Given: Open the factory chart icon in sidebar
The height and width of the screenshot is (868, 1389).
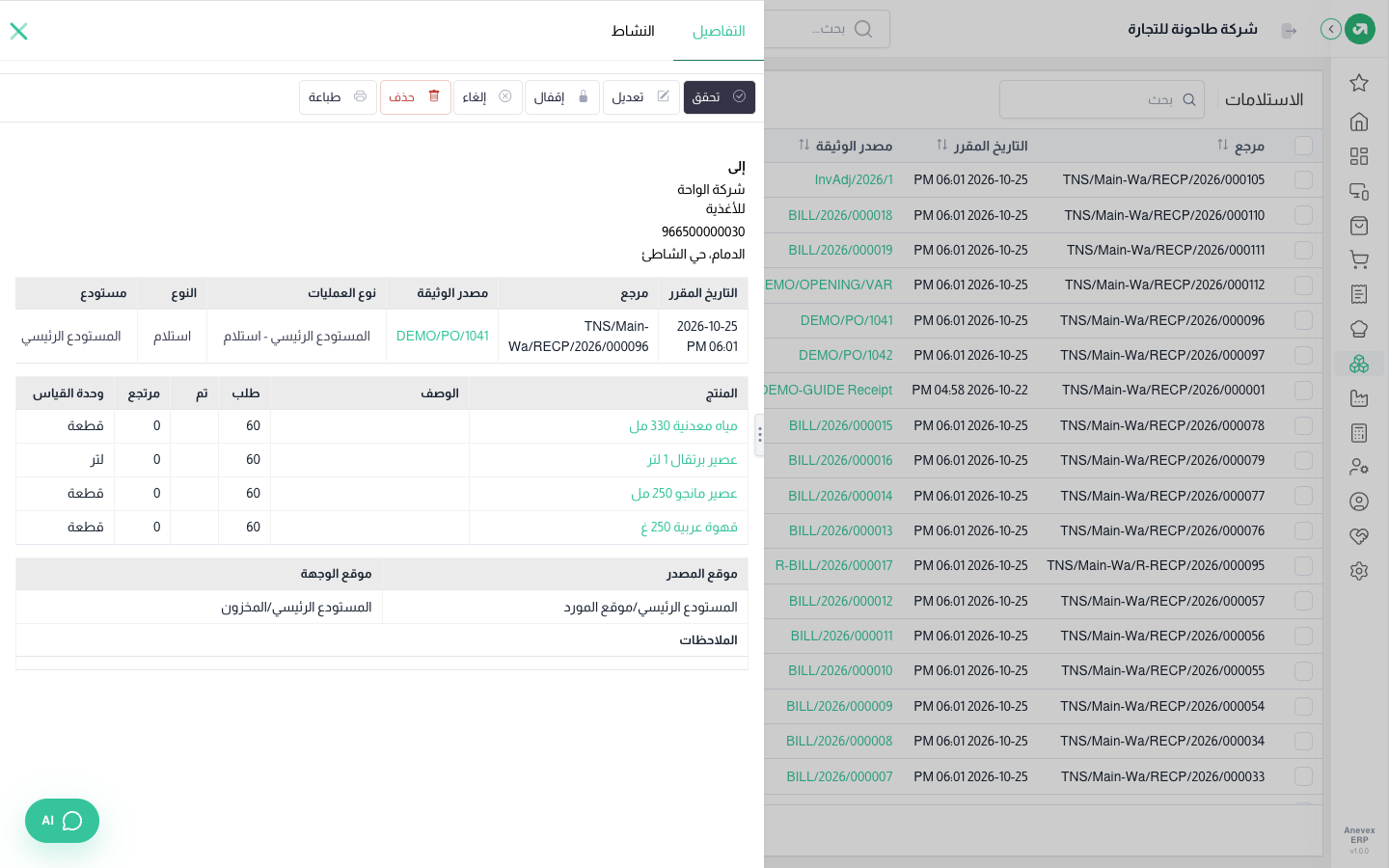Looking at the screenshot, I should pyautogui.click(x=1359, y=398).
